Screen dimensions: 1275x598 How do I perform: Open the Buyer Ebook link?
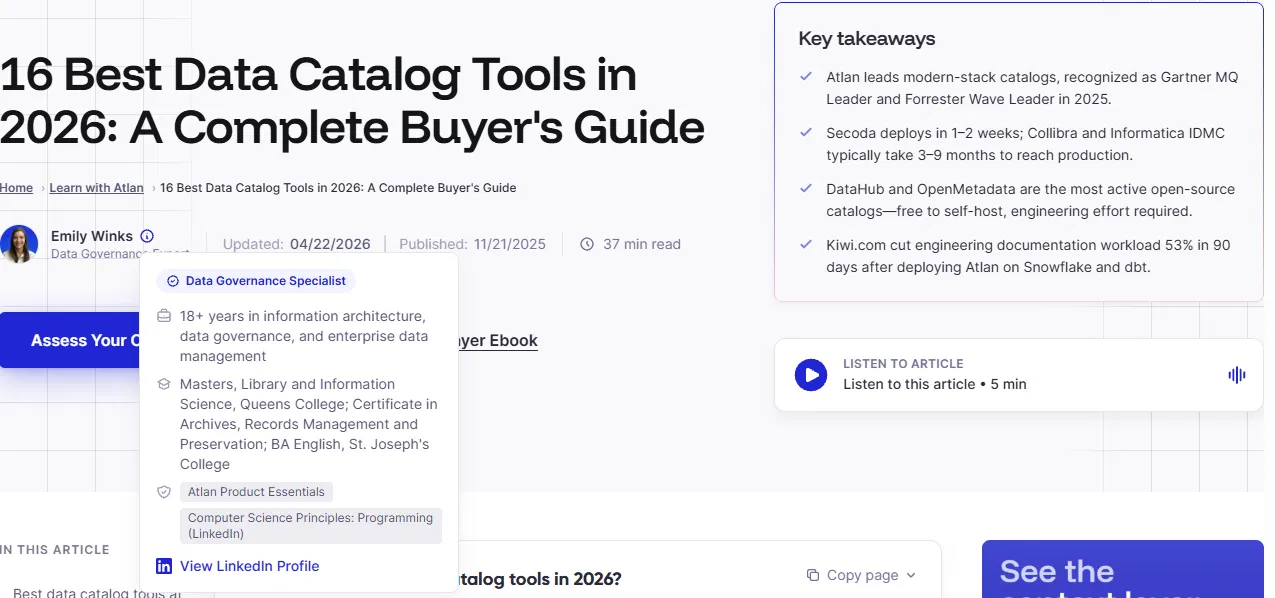tap(497, 341)
